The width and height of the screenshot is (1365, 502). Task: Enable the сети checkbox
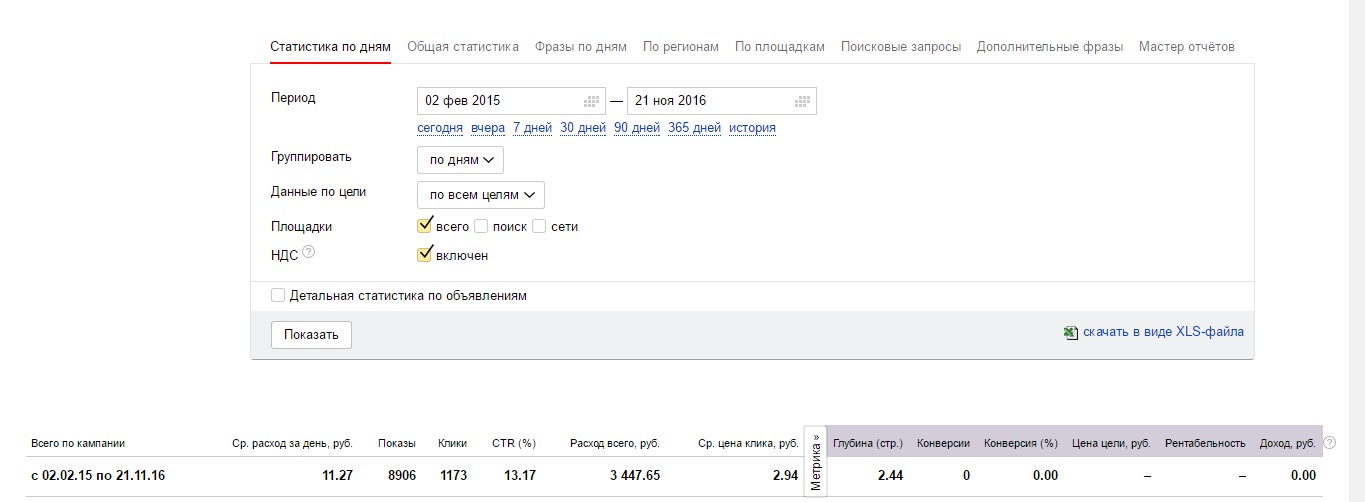point(539,226)
